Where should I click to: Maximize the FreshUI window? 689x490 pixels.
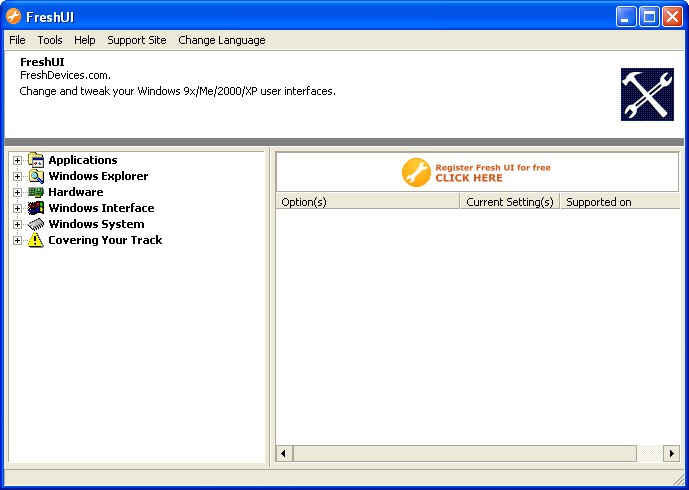pyautogui.click(x=649, y=17)
